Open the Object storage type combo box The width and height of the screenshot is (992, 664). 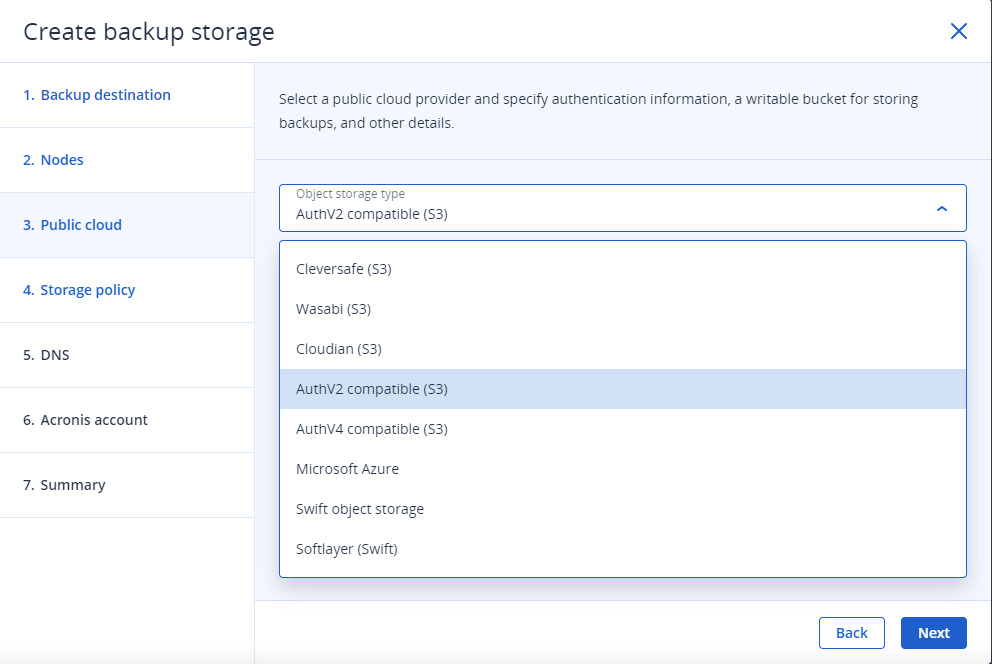click(x=623, y=208)
